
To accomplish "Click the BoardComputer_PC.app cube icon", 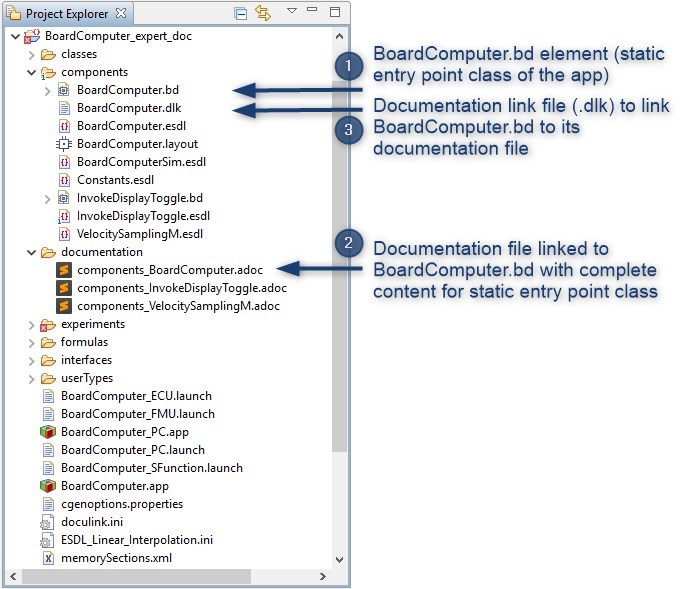I will (48, 432).
